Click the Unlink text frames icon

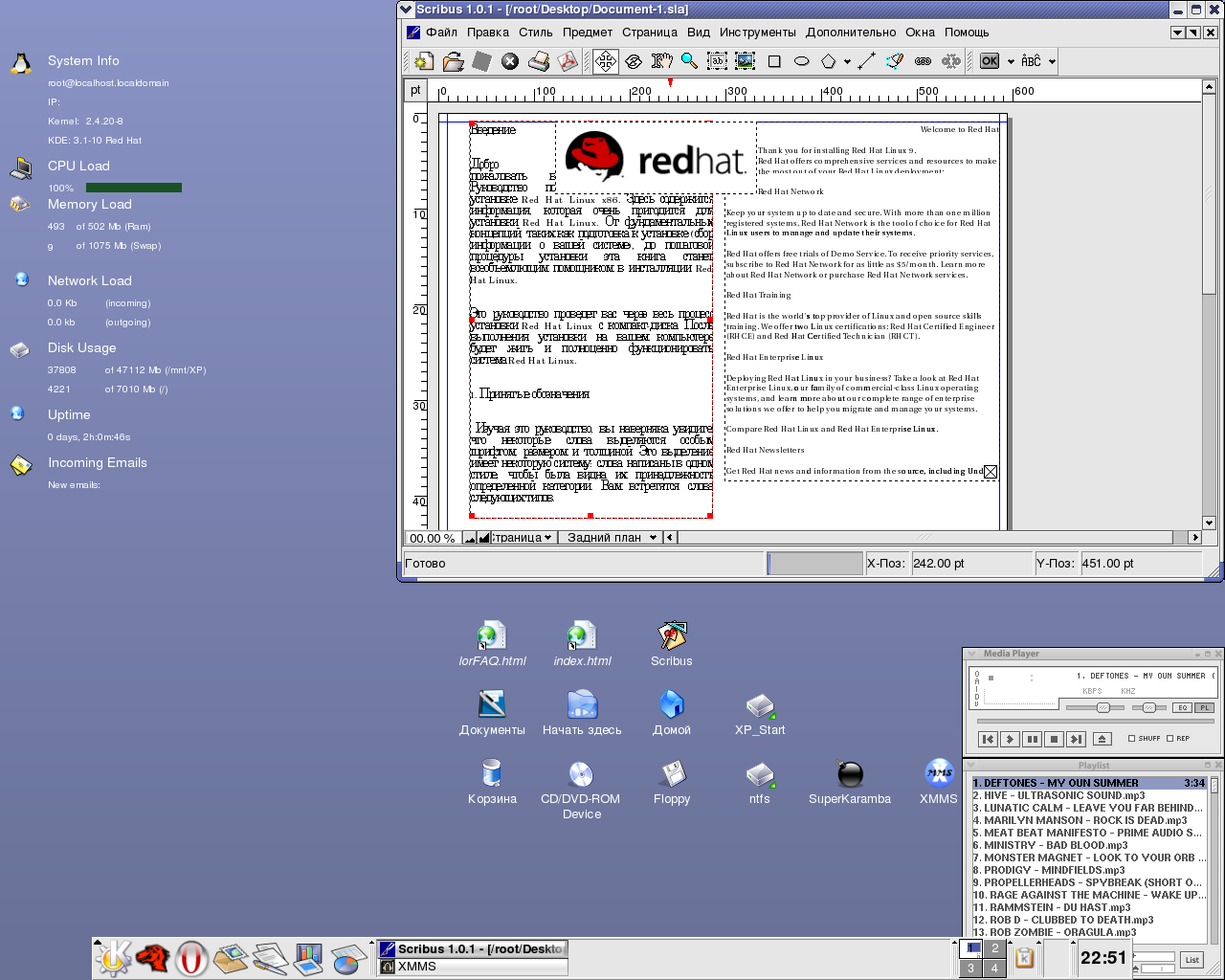pyautogui.click(x=950, y=61)
